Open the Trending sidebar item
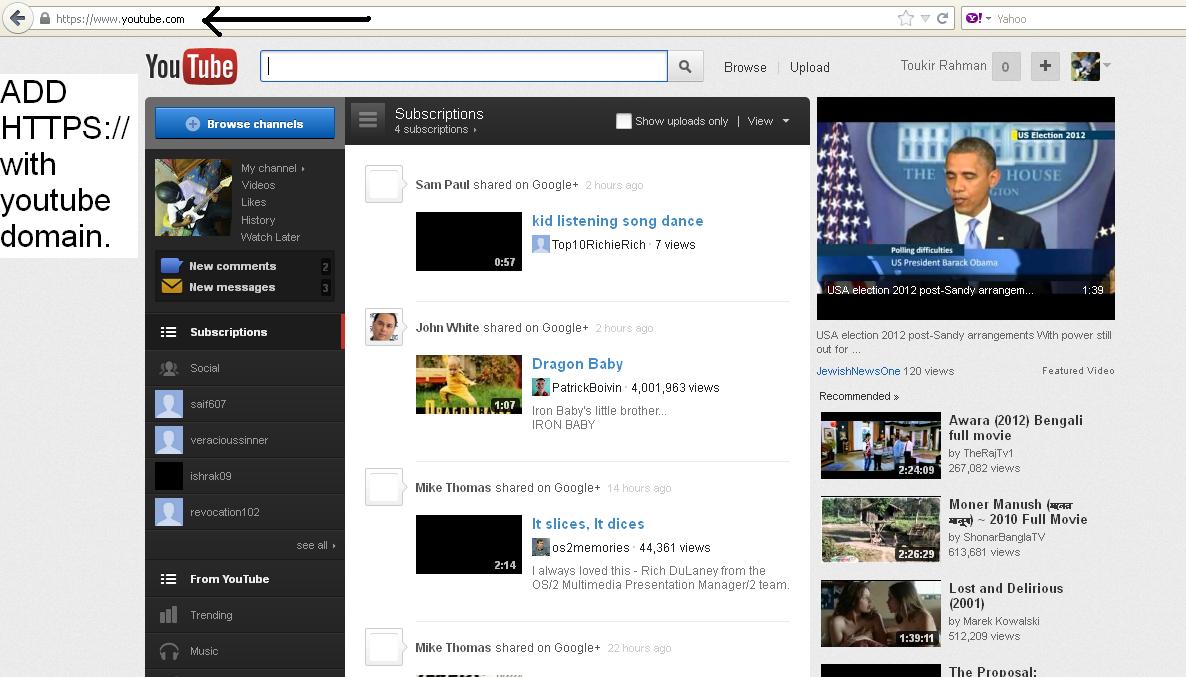The width and height of the screenshot is (1186, 677). [x=244, y=615]
